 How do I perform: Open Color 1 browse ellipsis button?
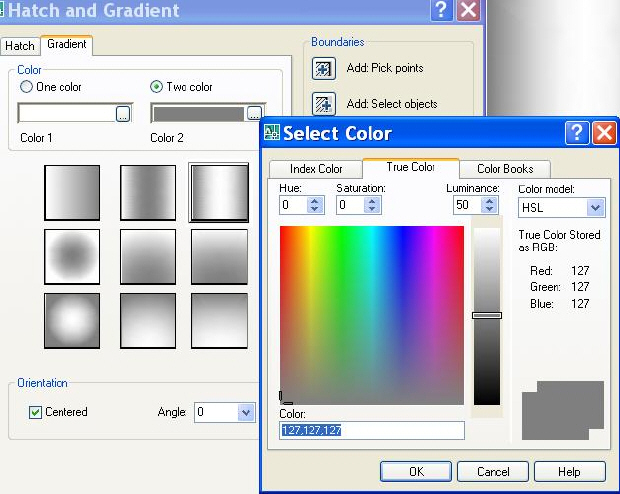click(x=123, y=114)
